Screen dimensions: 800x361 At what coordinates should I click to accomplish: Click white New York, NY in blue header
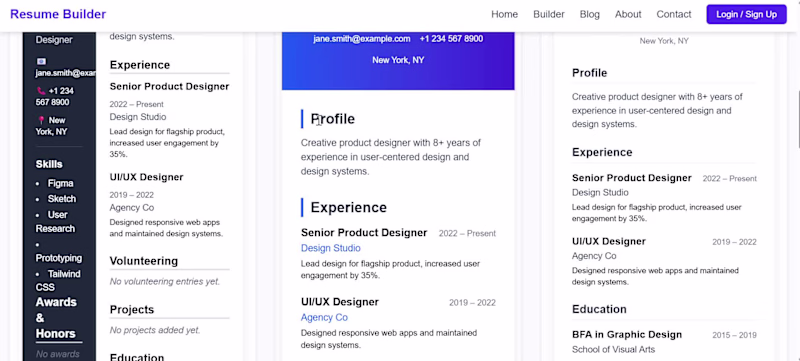point(398,60)
